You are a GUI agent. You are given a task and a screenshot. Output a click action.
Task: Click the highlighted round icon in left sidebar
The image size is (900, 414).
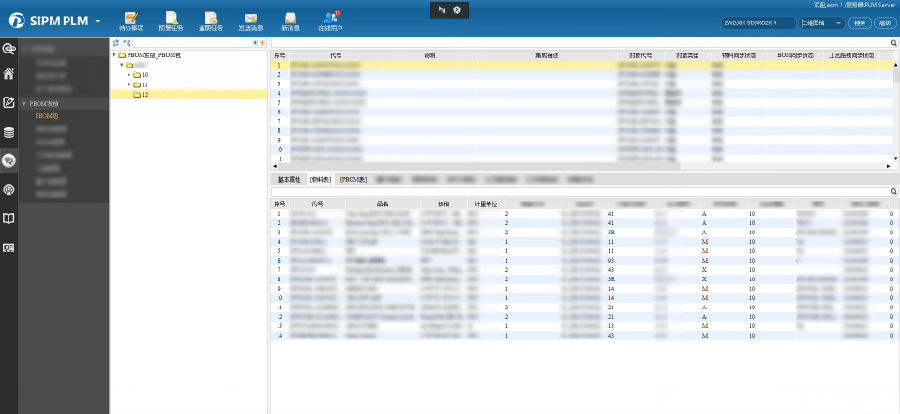9,161
